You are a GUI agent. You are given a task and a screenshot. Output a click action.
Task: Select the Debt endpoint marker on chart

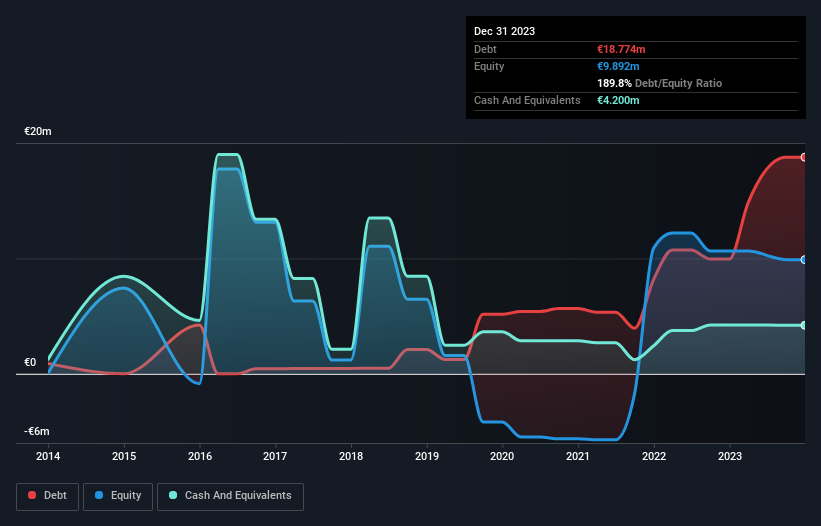pyautogui.click(x=804, y=157)
